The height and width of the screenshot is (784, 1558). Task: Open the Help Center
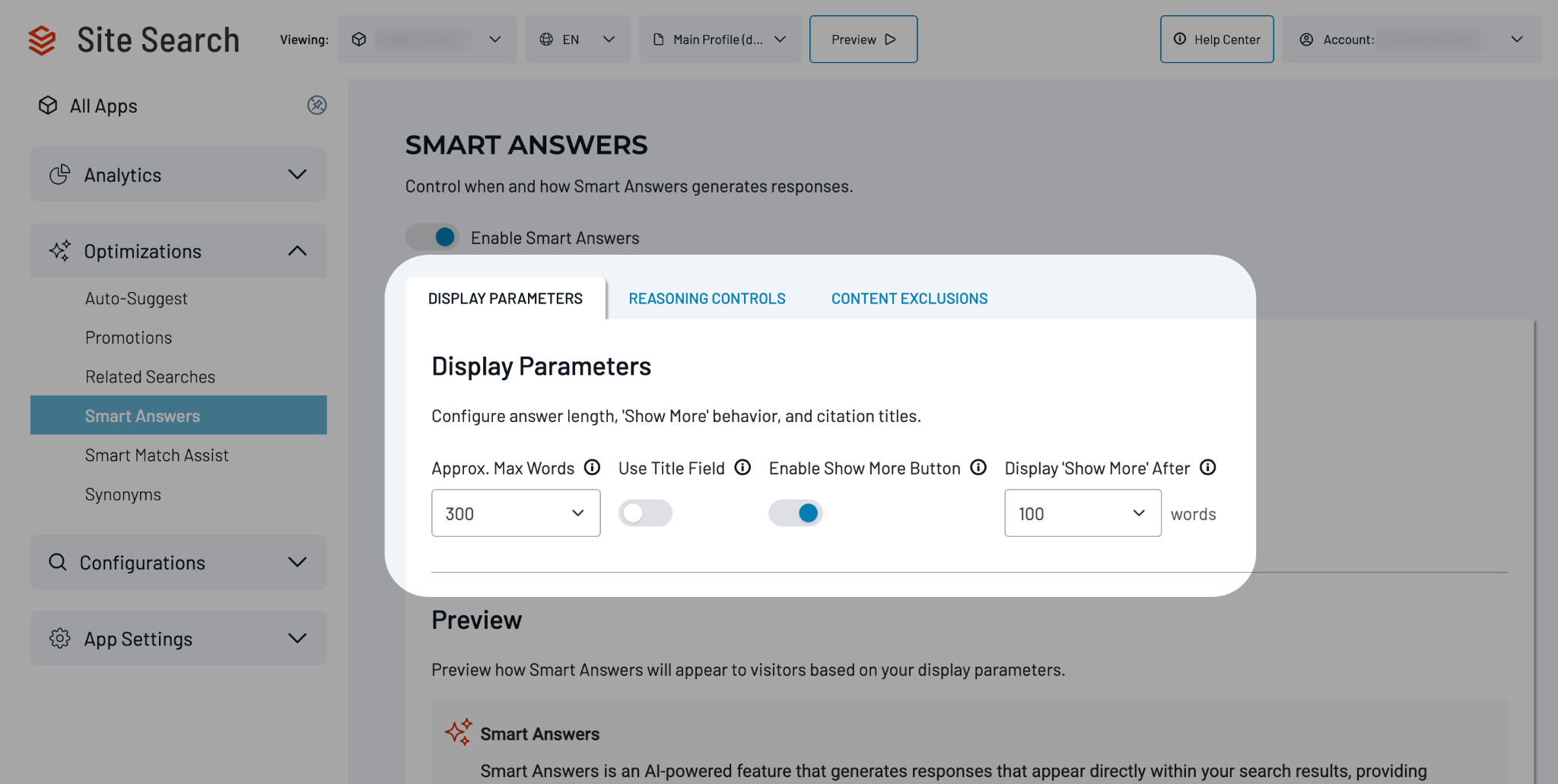(x=1217, y=40)
